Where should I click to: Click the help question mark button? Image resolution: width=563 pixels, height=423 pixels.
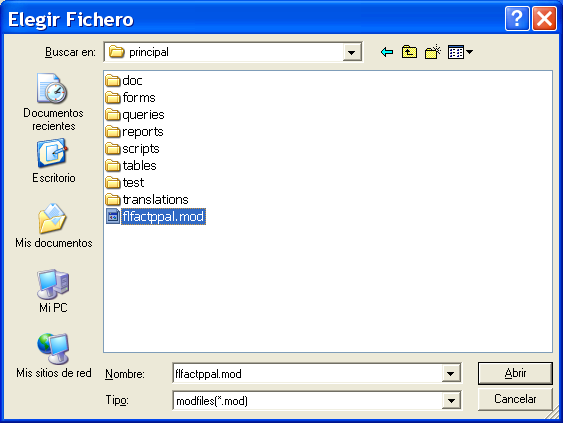(517, 18)
